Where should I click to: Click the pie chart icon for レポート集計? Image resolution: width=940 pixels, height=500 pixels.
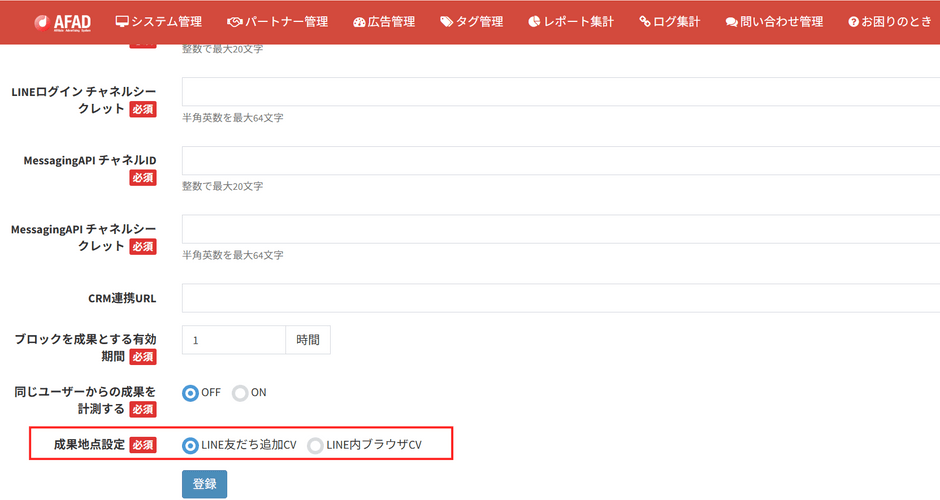pyautogui.click(x=534, y=22)
